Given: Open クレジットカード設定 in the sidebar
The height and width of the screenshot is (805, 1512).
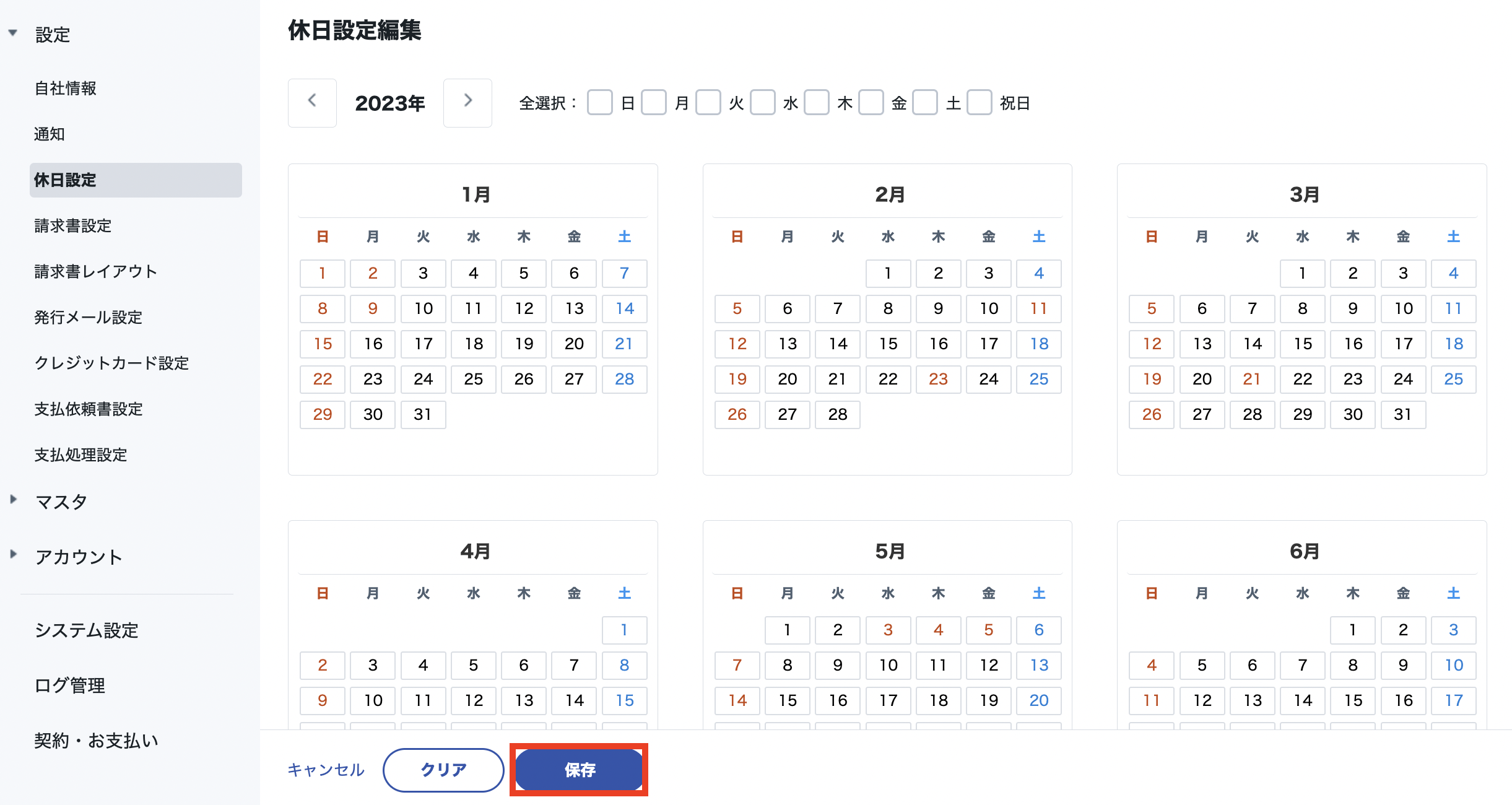Looking at the screenshot, I should (x=111, y=363).
